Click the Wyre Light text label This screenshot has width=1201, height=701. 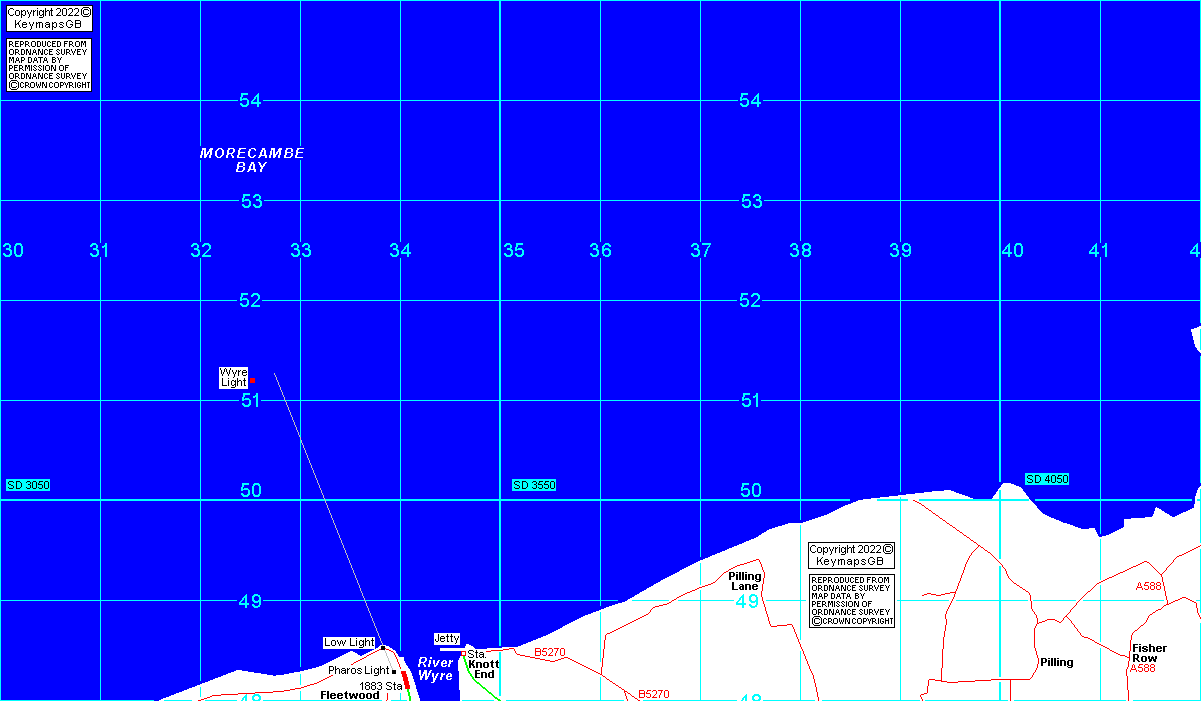(233, 377)
